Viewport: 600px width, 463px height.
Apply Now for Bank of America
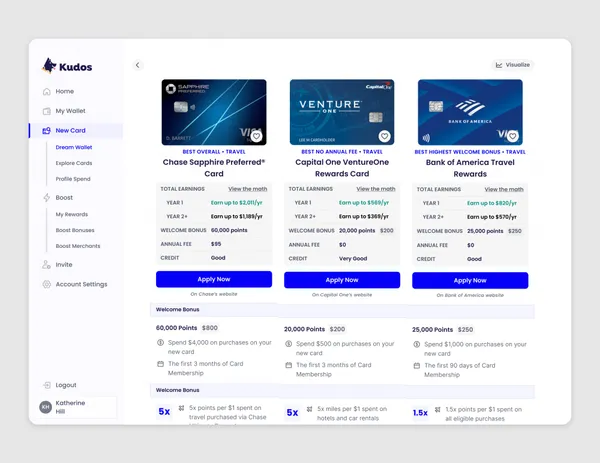470,280
